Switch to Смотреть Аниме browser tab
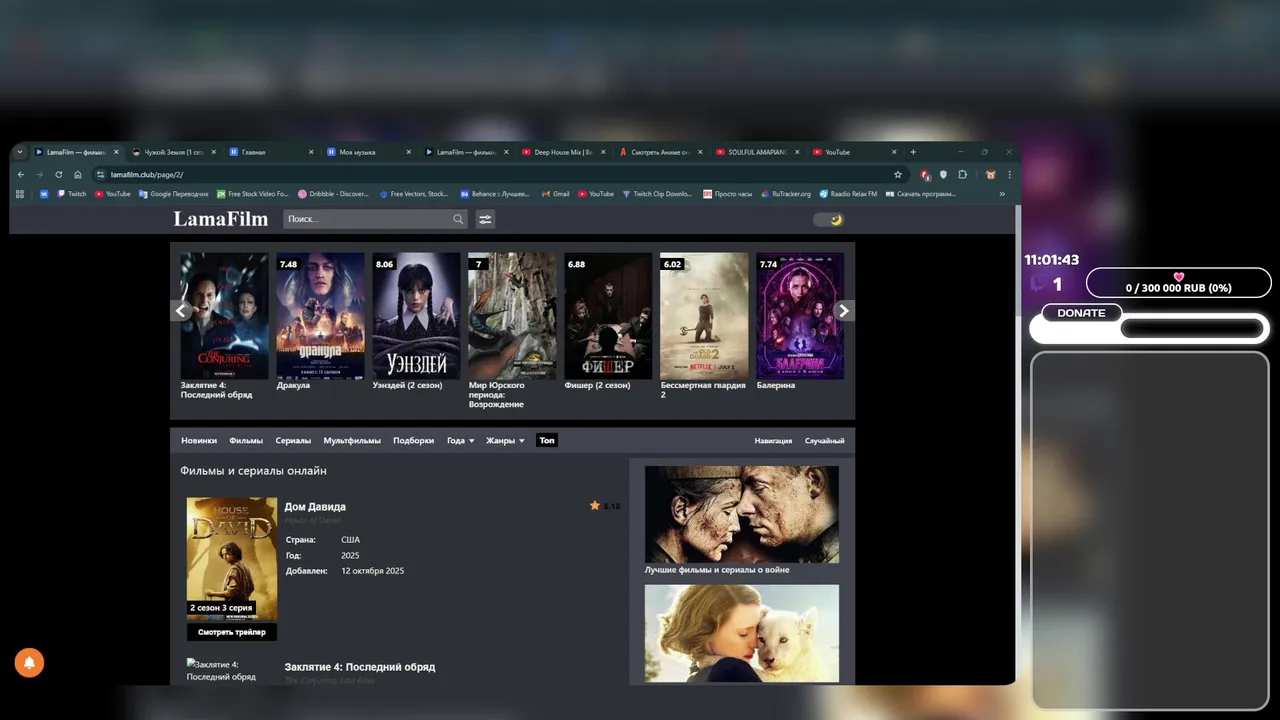The height and width of the screenshot is (720, 1280). (x=661, y=152)
